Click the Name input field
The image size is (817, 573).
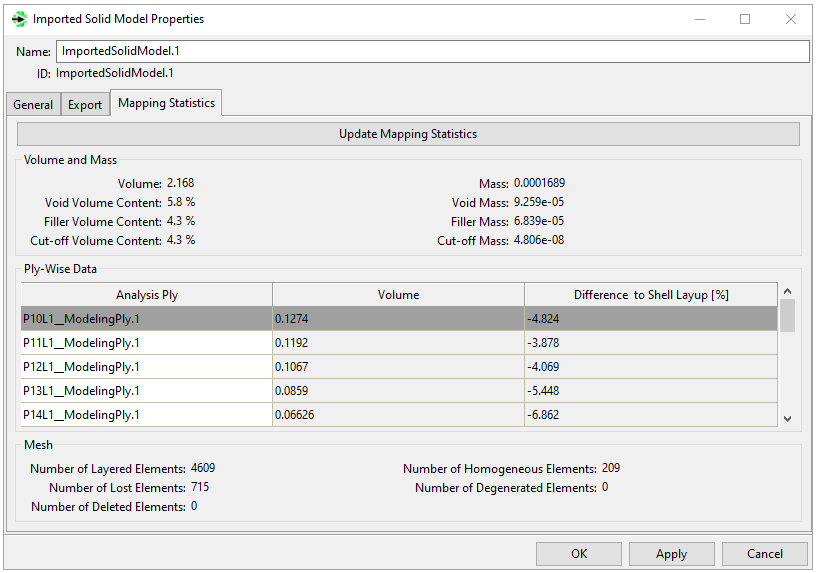[x=431, y=51]
